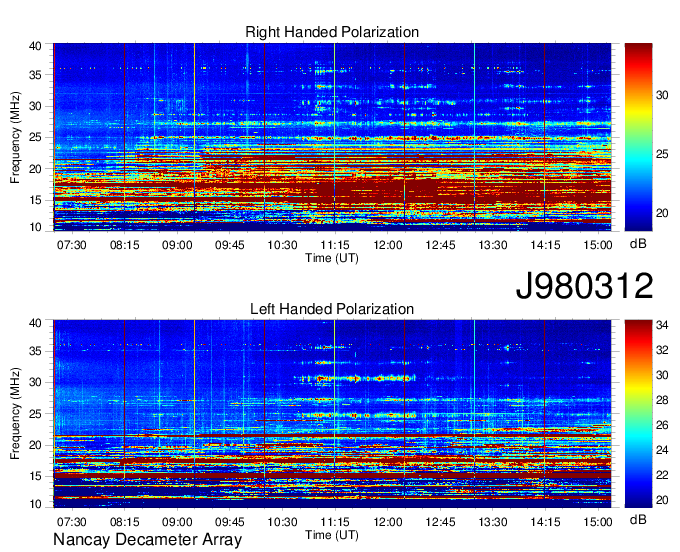
Task: Click the 07:30 time tick of the top plot
Action: pyautogui.click(x=72, y=245)
